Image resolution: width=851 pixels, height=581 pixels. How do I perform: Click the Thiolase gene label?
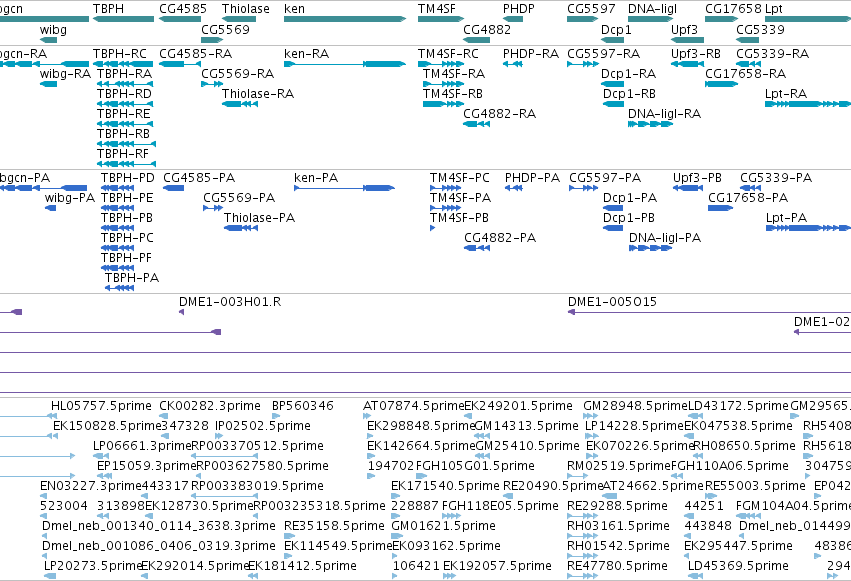[x=246, y=9]
